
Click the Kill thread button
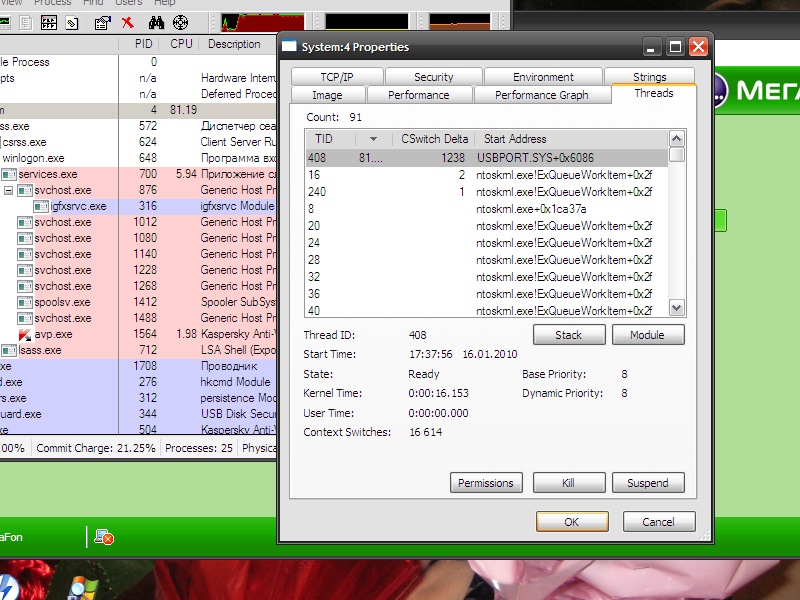tap(569, 483)
